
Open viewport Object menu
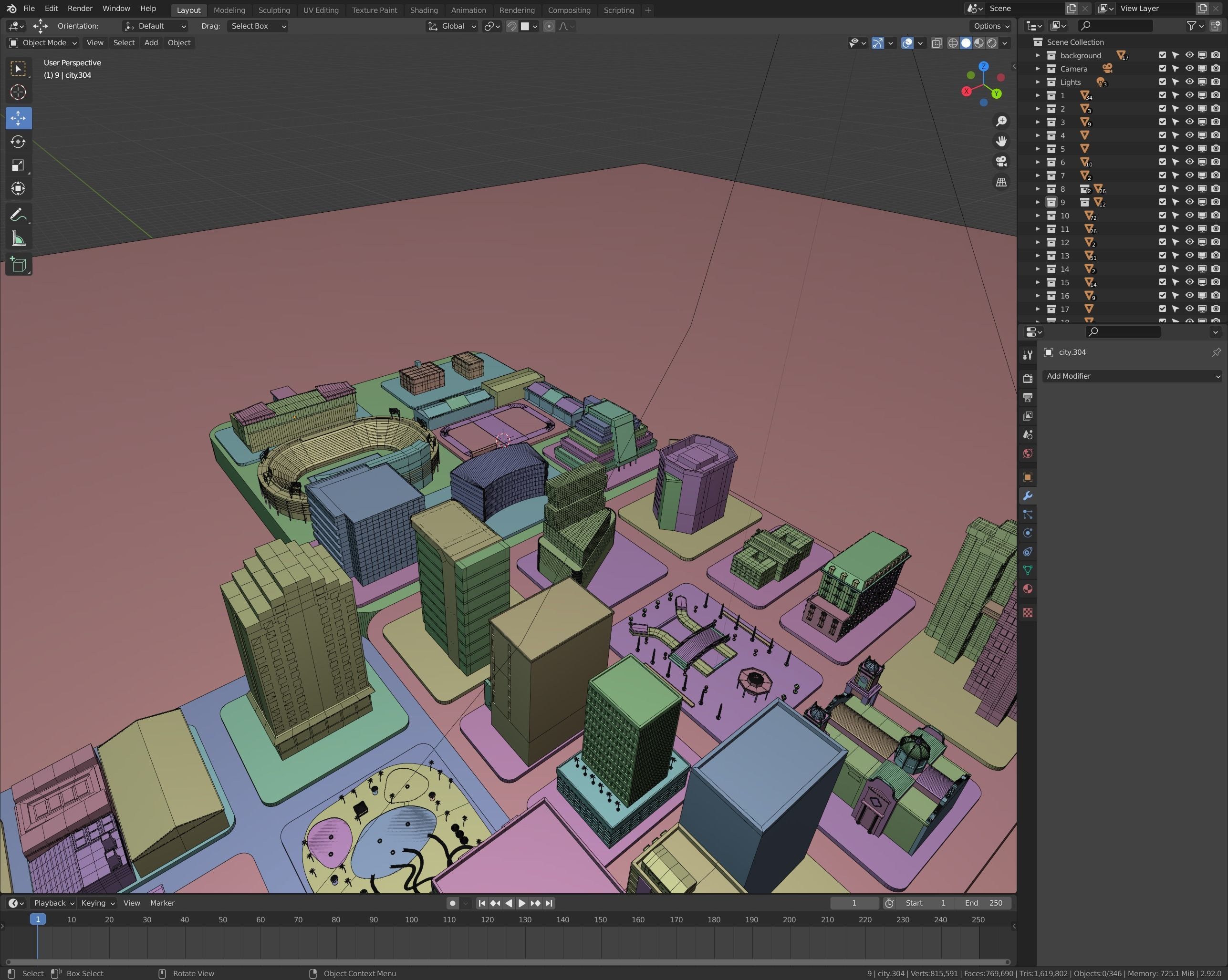coord(179,43)
